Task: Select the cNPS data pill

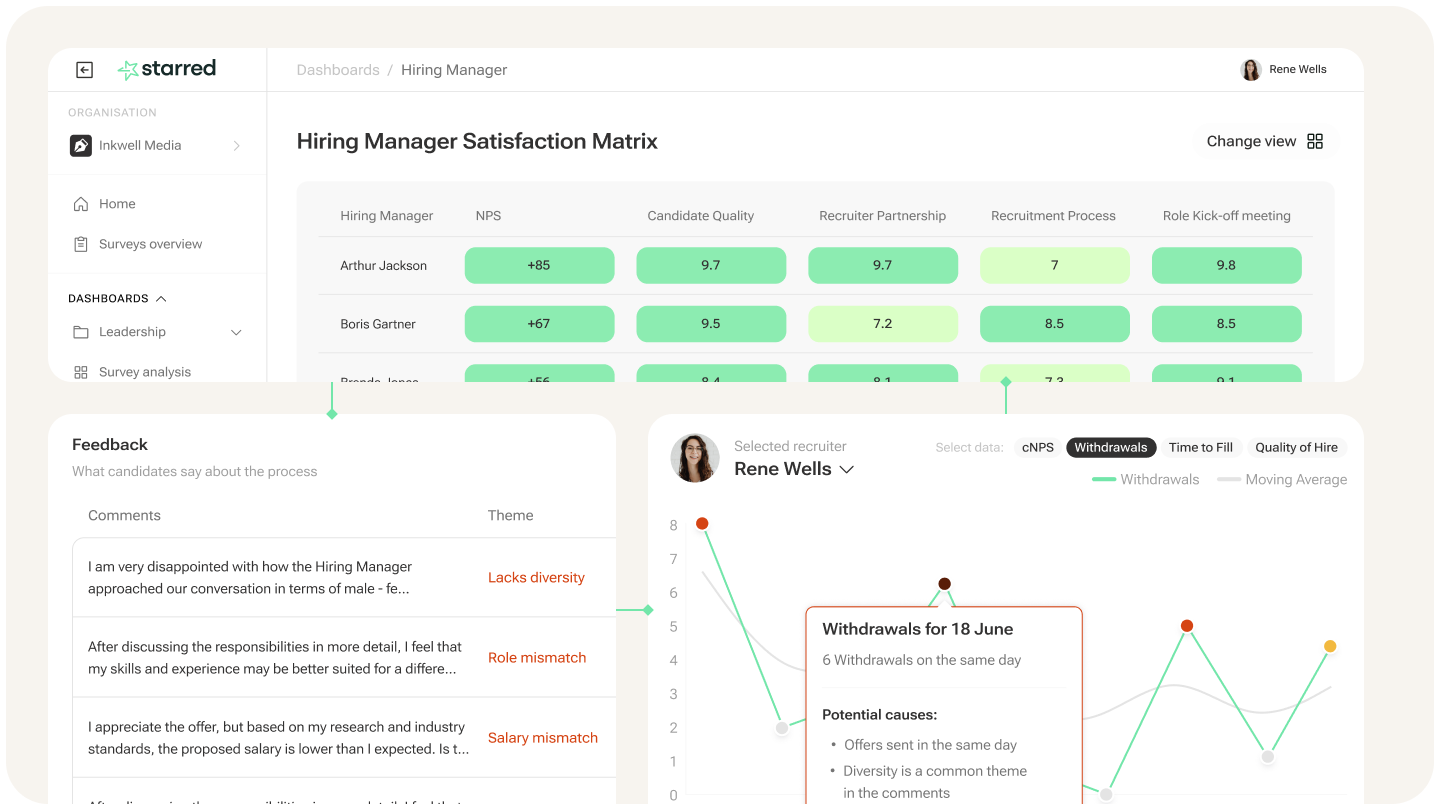Action: click(x=1037, y=448)
